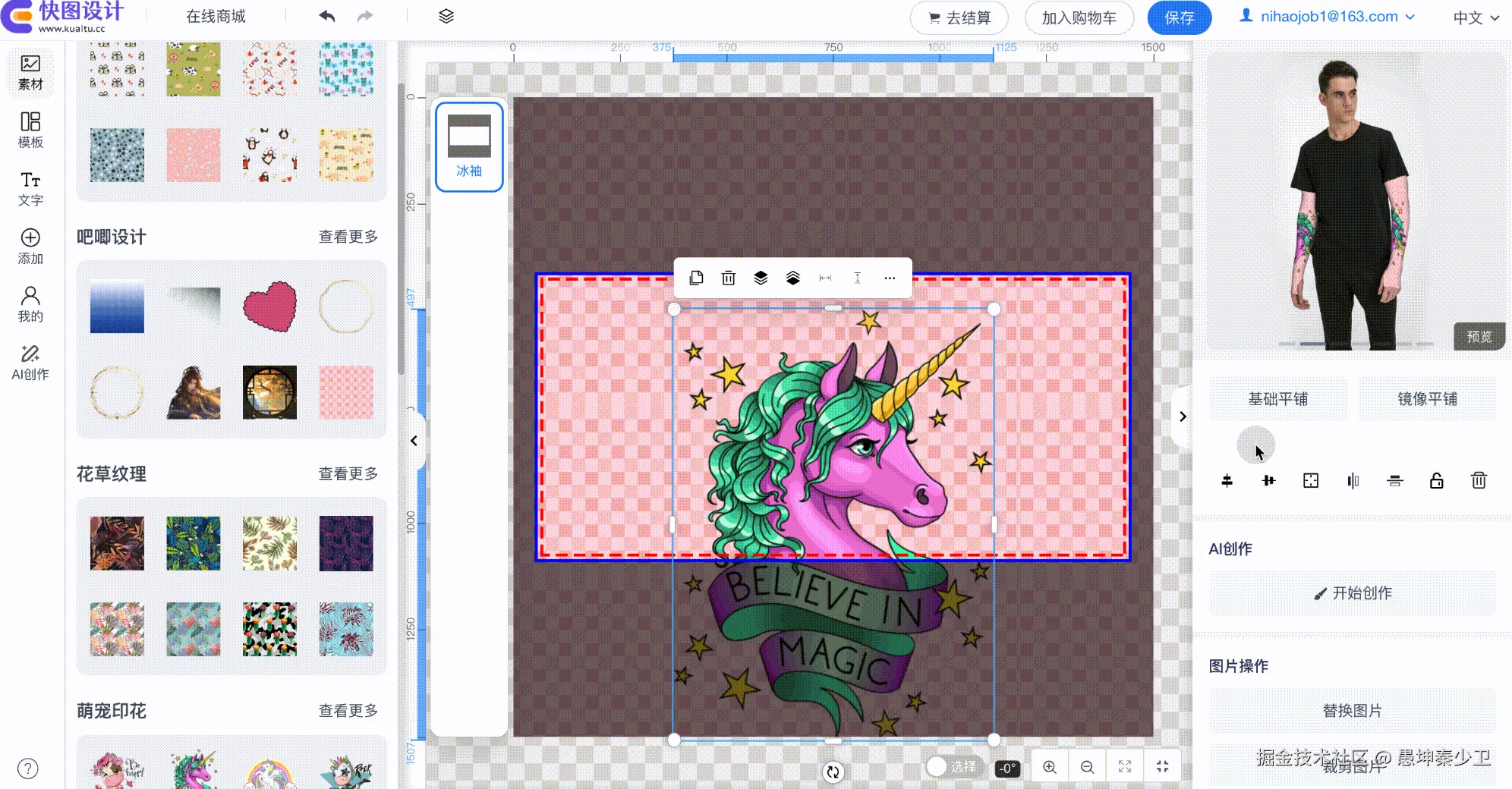Open more options in floating toolbar
The width and height of the screenshot is (1512, 789).
[890, 278]
